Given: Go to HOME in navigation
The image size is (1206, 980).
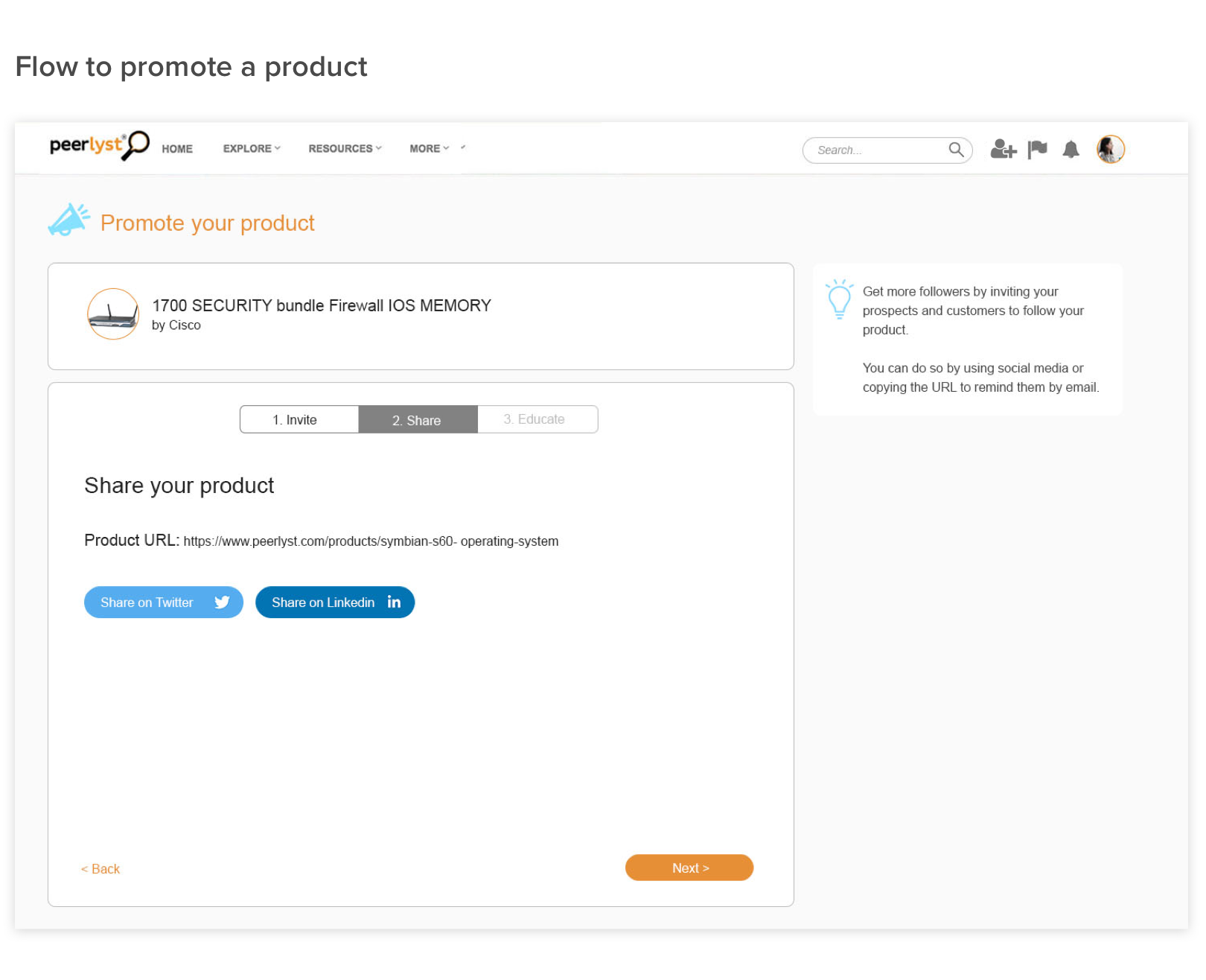Looking at the screenshot, I should coord(177,149).
